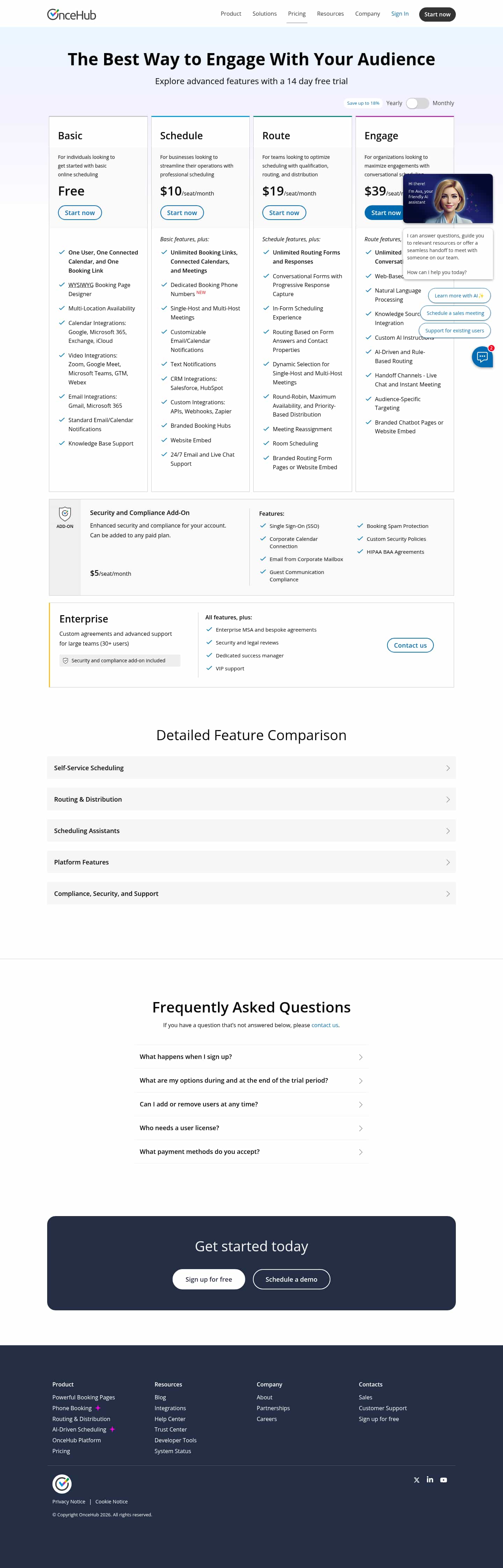Toggle billing between Yearly and Monthly
503x1568 pixels.
[x=417, y=103]
